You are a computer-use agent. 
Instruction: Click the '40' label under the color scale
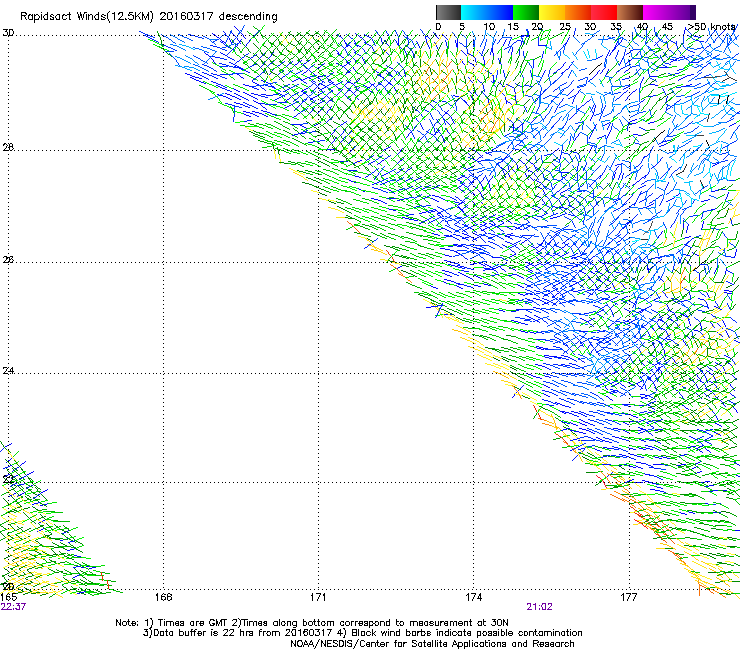642,27
